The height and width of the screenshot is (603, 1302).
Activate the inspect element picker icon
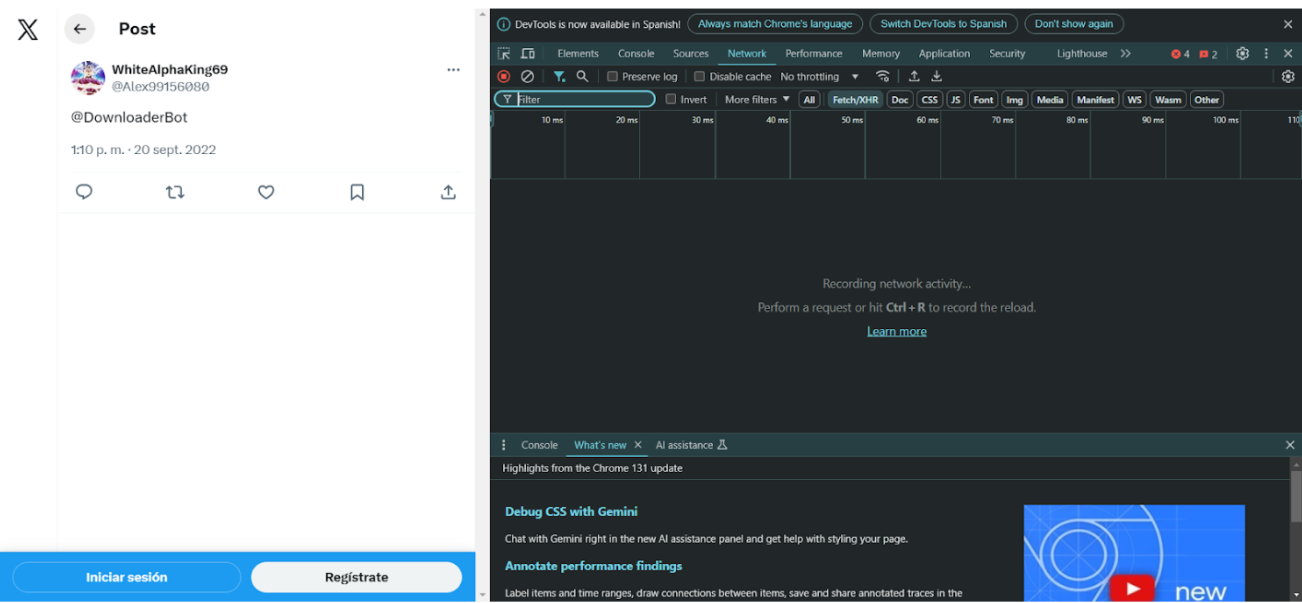[504, 54]
